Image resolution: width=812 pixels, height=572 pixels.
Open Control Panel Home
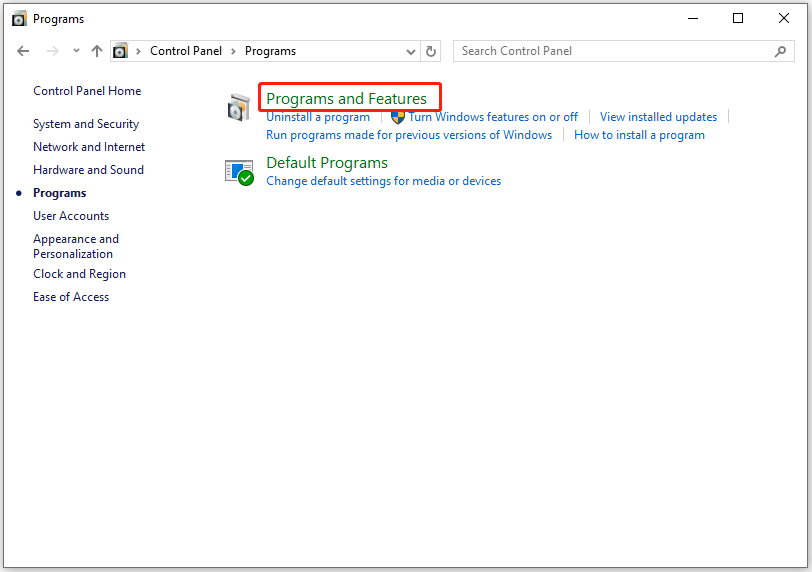click(87, 91)
